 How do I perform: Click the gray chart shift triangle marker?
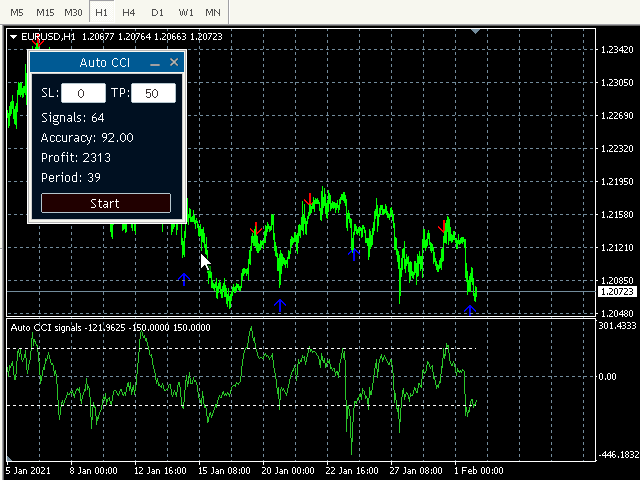point(476,33)
